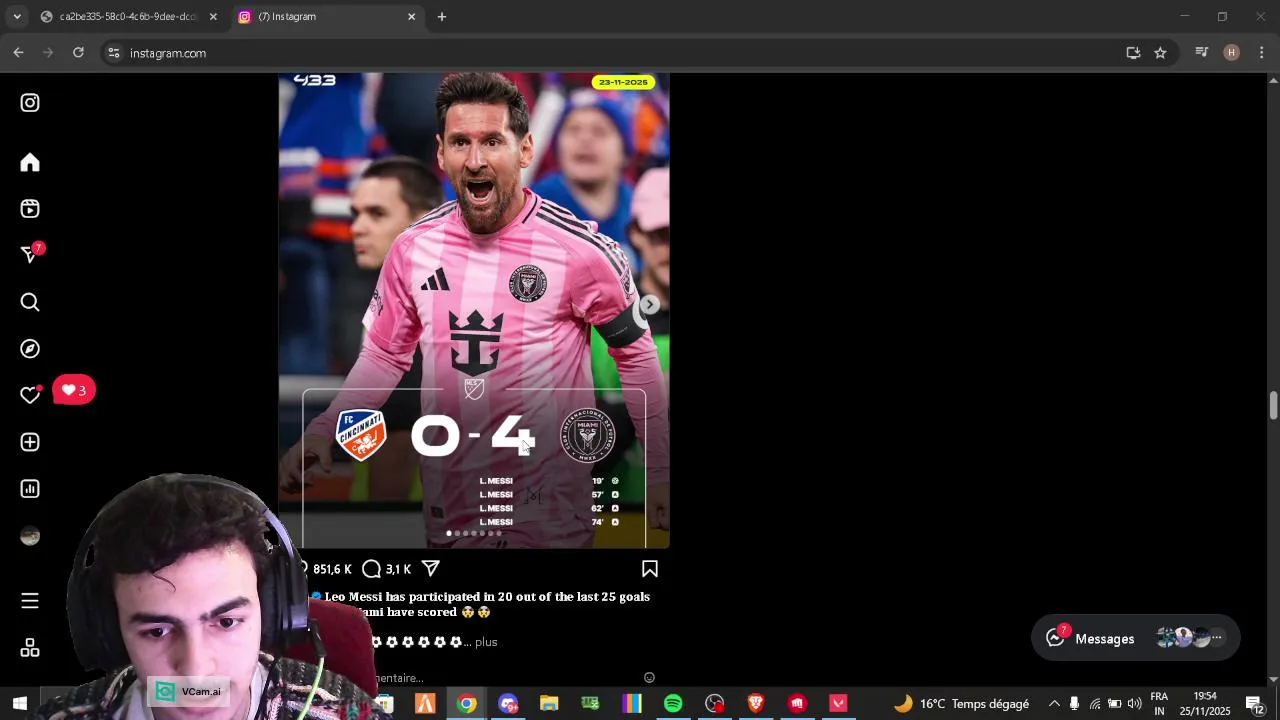Share the Messi post via paper plane
1280x720 pixels.
[x=431, y=568]
